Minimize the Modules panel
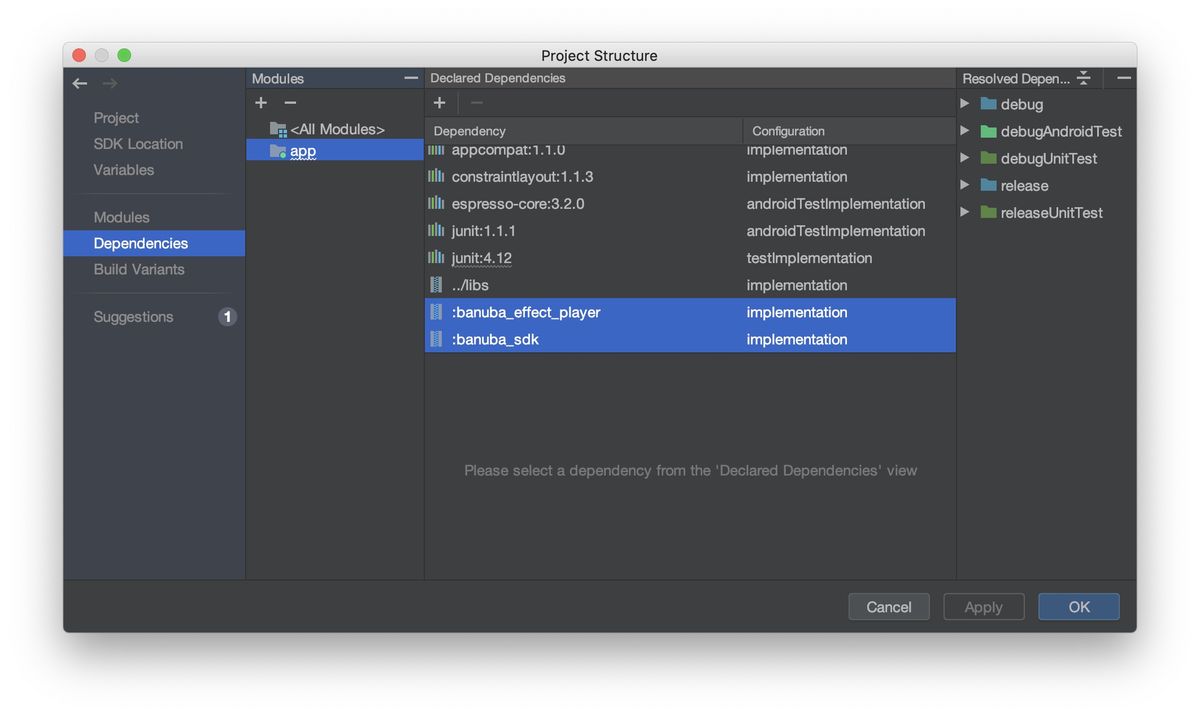The width and height of the screenshot is (1200, 716). point(410,78)
